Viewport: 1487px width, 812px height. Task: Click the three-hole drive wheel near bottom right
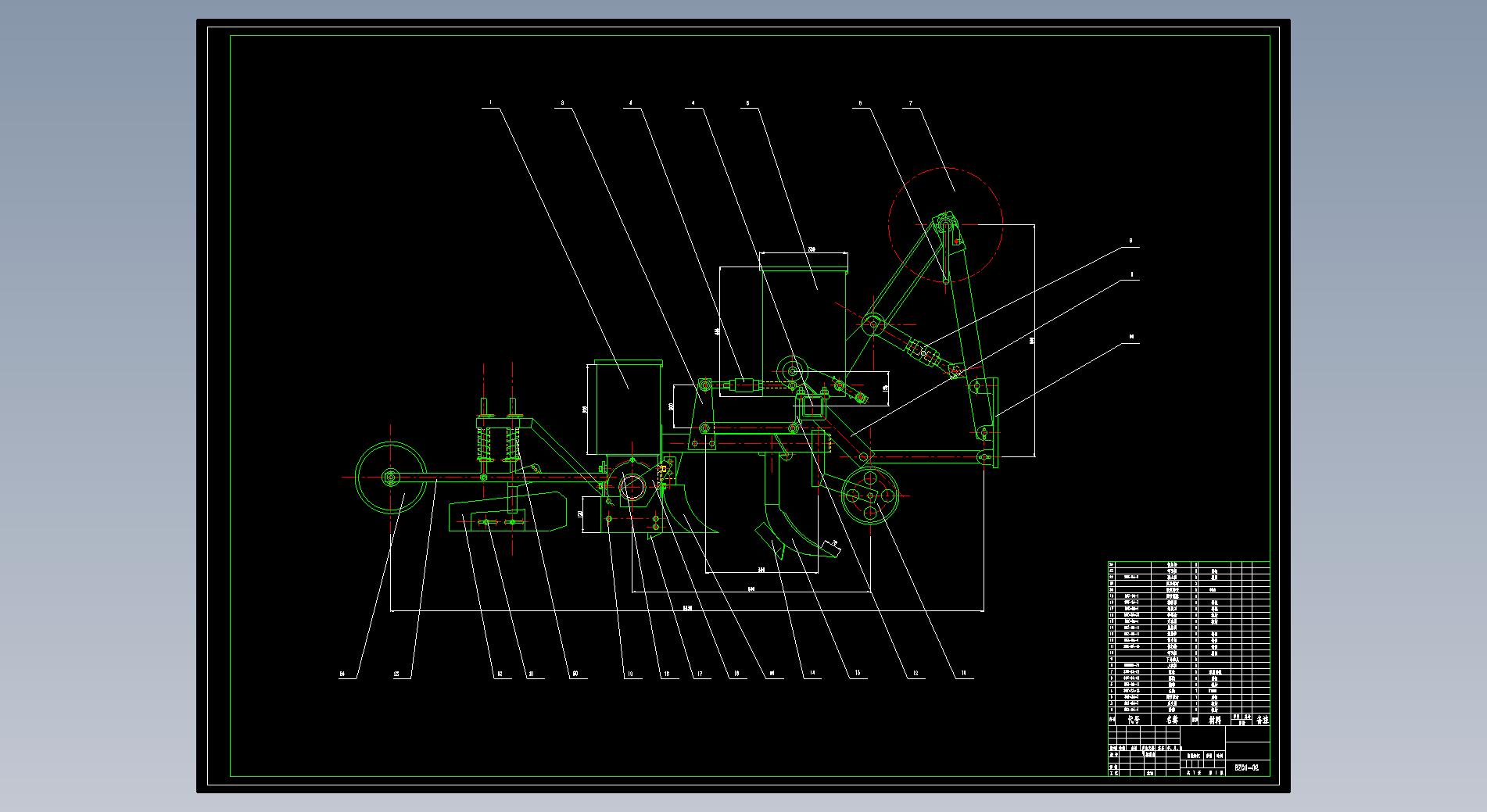tap(870, 495)
